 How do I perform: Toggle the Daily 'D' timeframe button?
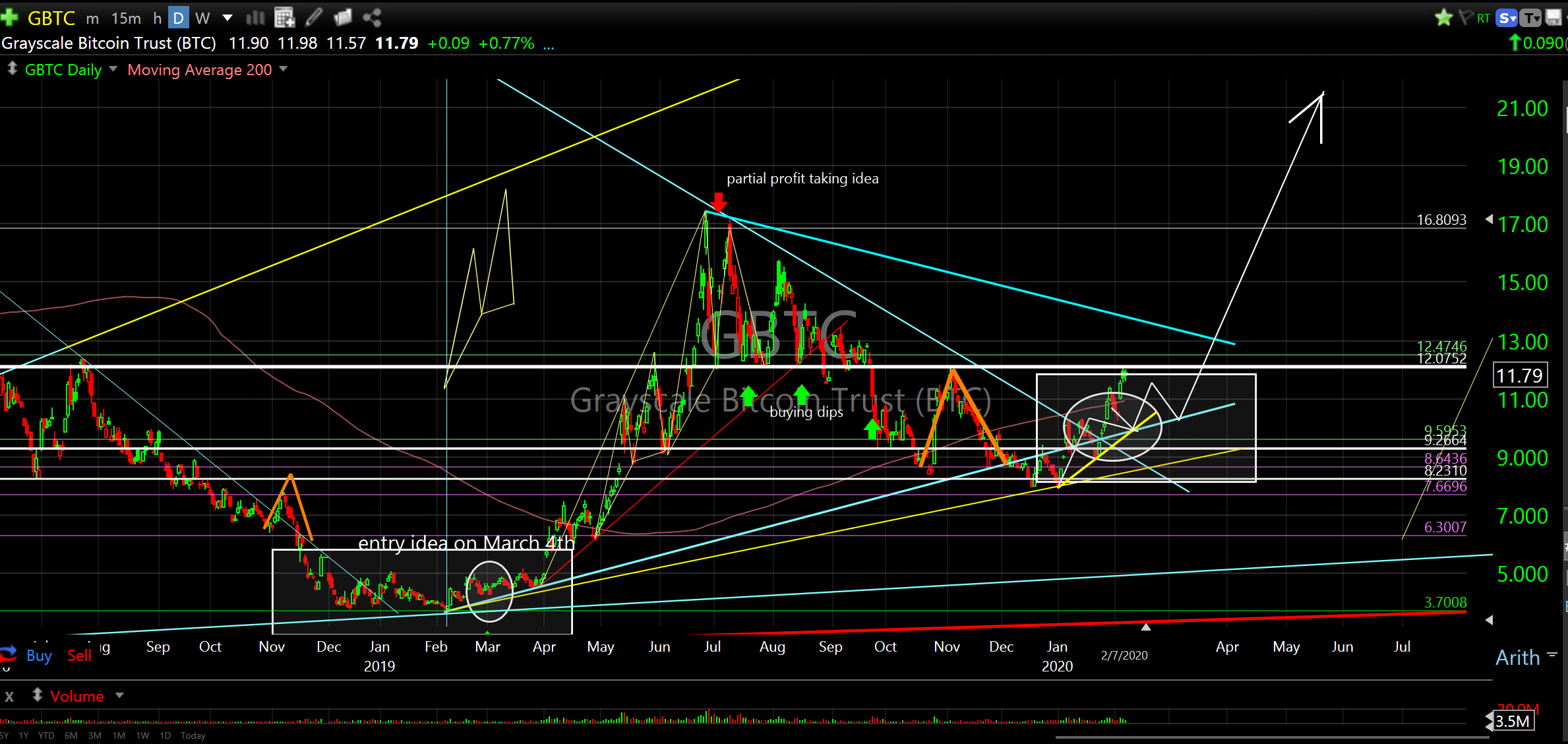pos(178,18)
